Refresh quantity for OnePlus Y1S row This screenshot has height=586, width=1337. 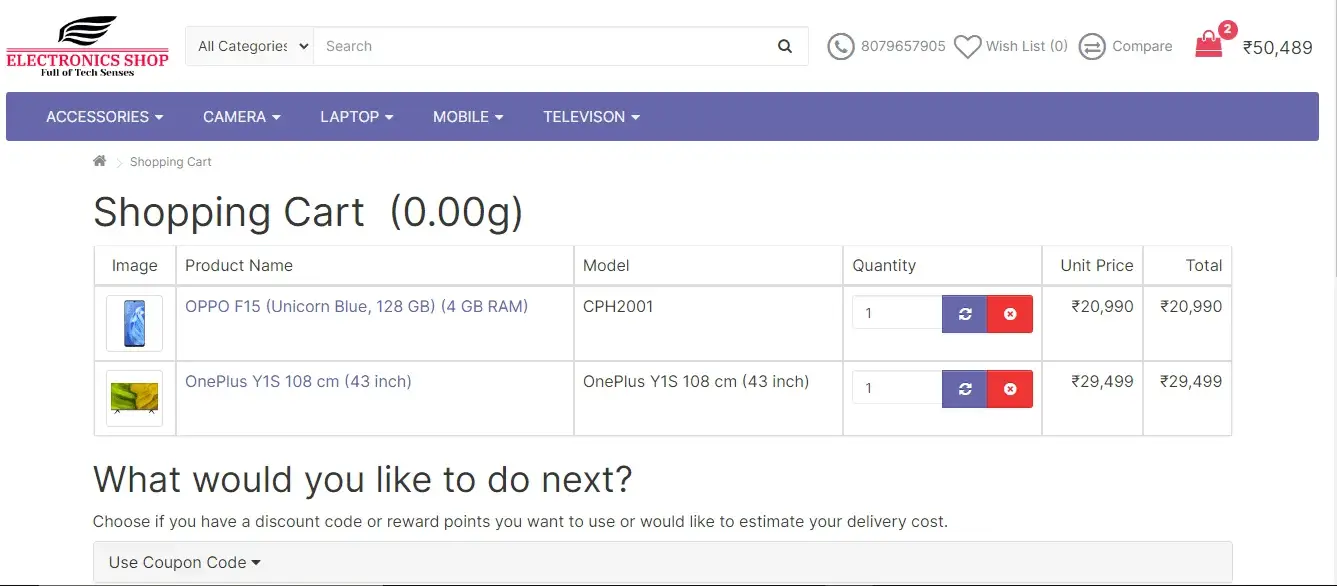tap(964, 388)
